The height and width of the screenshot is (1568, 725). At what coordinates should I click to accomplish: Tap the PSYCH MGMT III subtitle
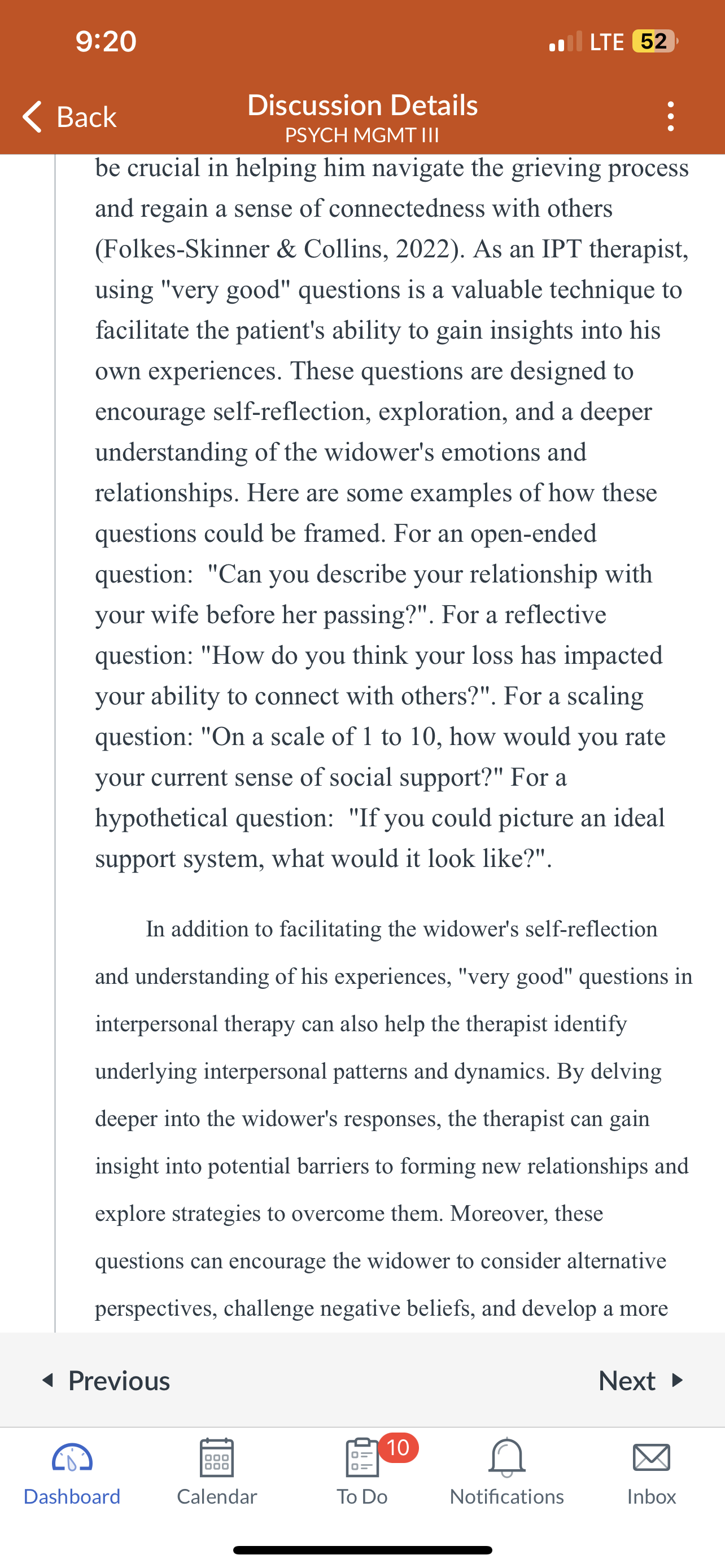pos(362,134)
